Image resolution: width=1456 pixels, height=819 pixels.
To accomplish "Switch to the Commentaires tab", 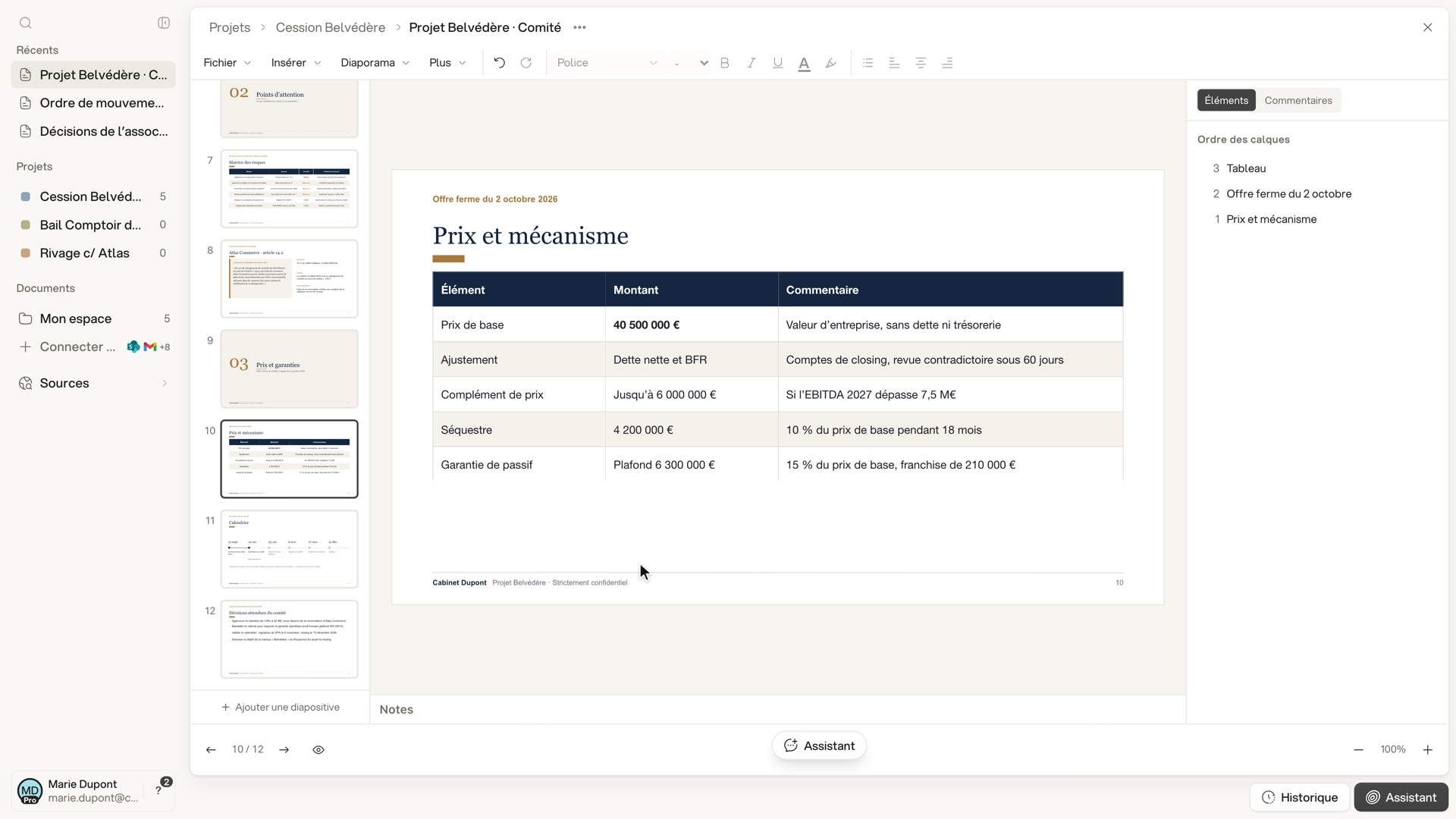I will pyautogui.click(x=1298, y=100).
